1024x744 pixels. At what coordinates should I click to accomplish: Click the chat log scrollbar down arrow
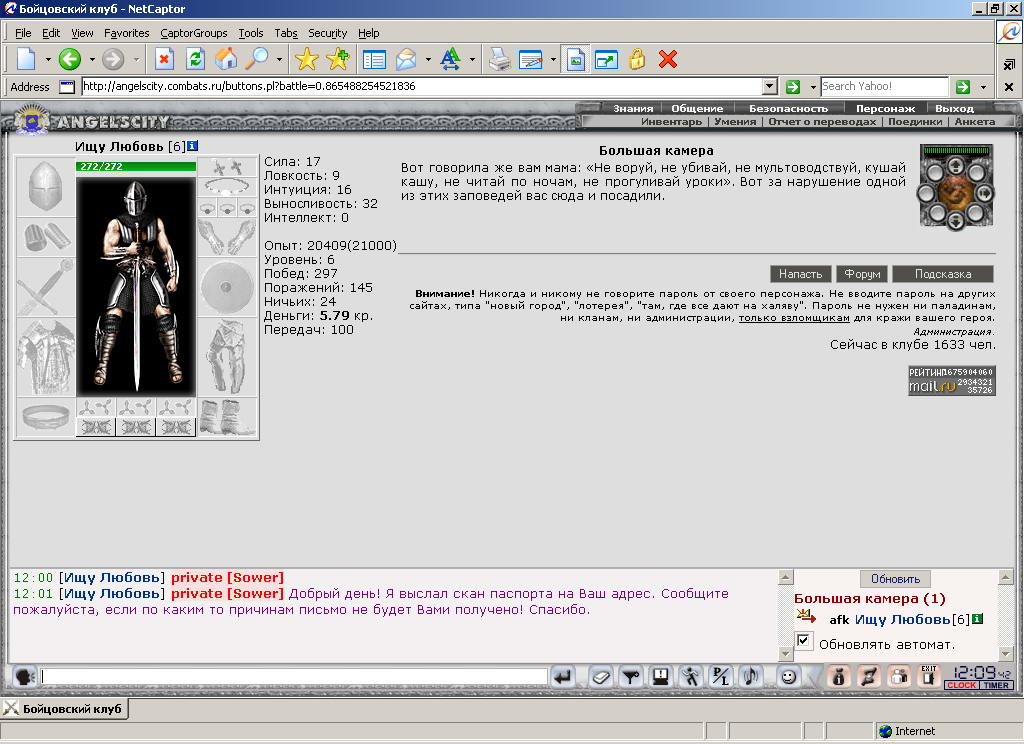[786, 653]
